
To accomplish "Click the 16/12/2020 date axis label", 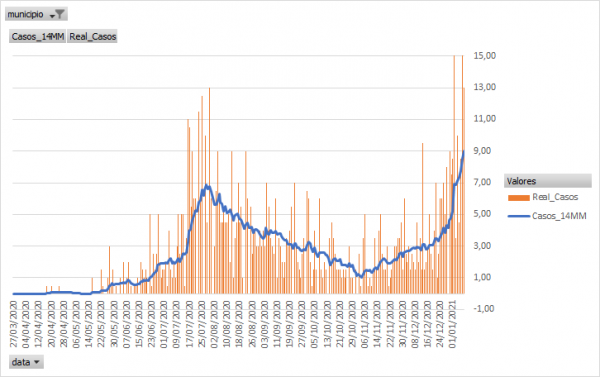I will pyautogui.click(x=427, y=324).
